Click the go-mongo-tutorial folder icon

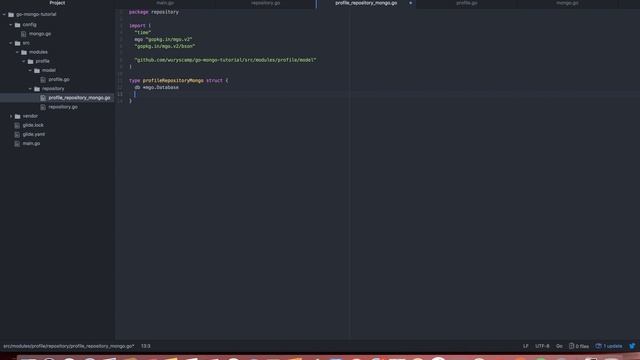pos(11,14)
